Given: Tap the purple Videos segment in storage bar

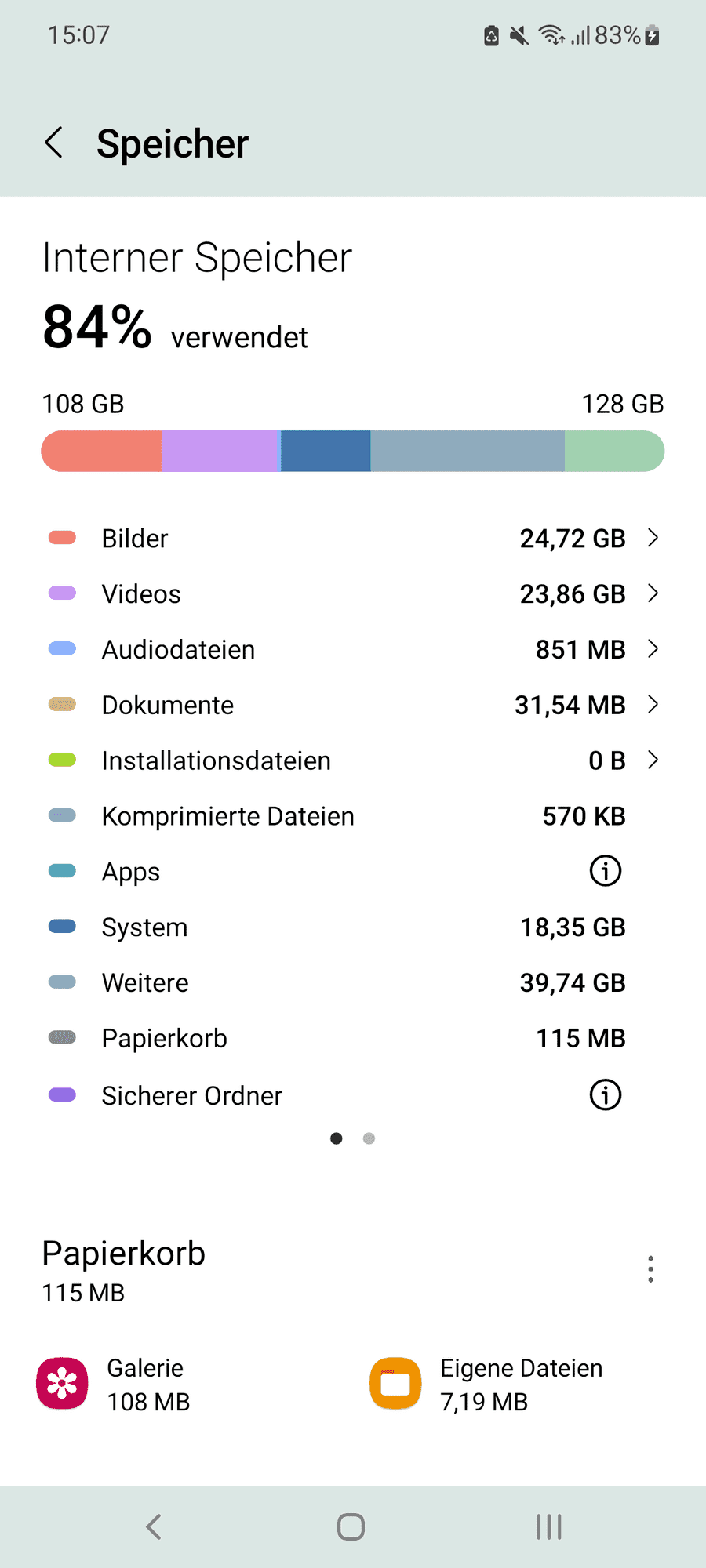Looking at the screenshot, I should click(220, 451).
